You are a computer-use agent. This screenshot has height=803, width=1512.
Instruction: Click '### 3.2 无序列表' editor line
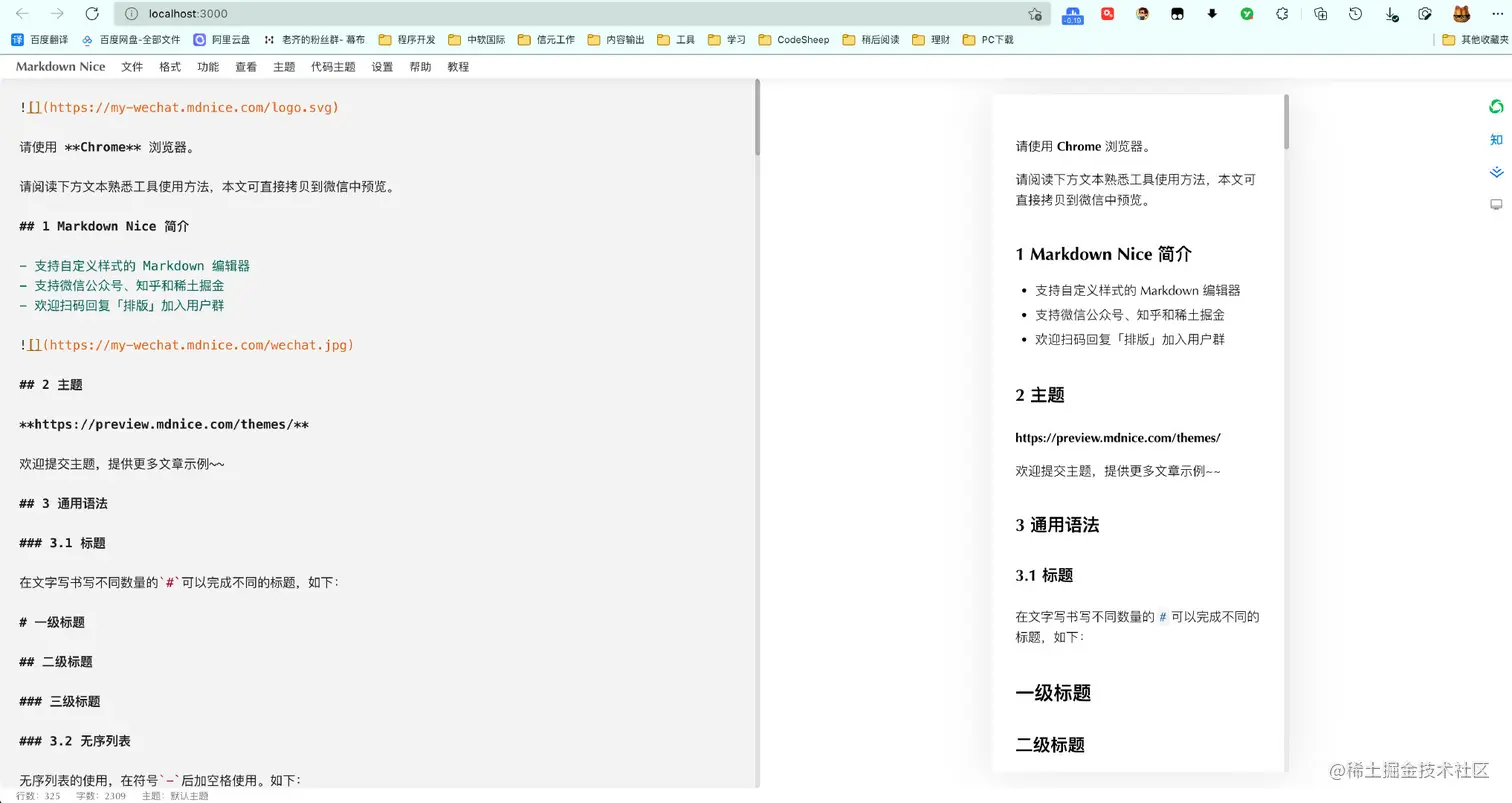coord(75,742)
